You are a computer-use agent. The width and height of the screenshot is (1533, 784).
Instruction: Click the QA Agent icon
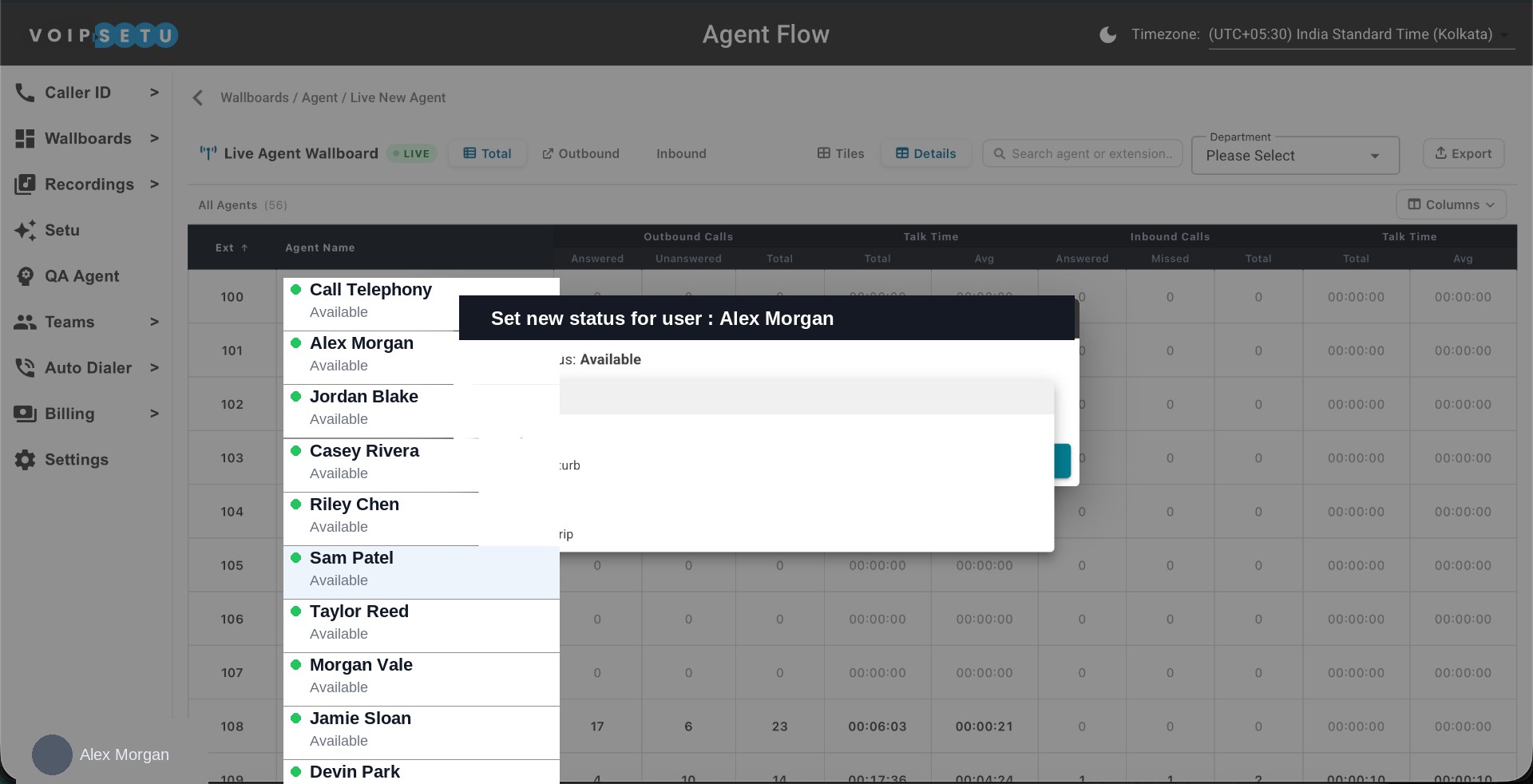pos(25,276)
